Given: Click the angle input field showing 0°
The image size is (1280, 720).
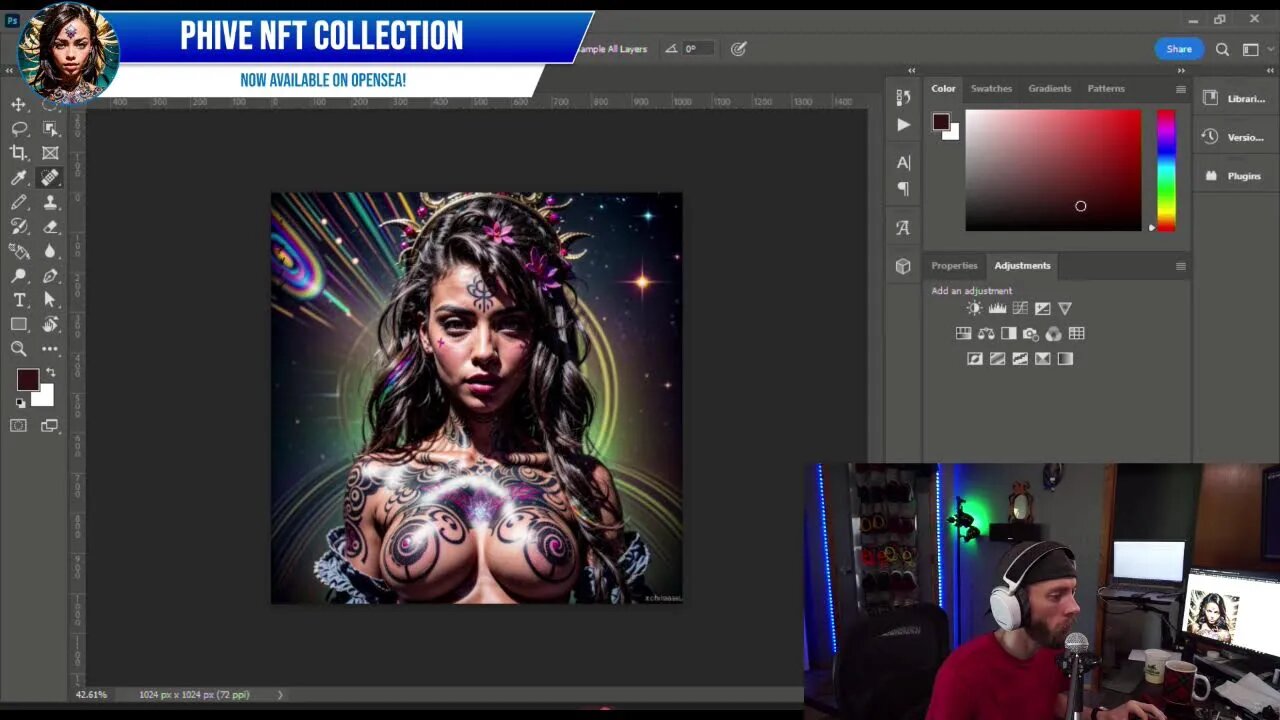Looking at the screenshot, I should tap(699, 48).
